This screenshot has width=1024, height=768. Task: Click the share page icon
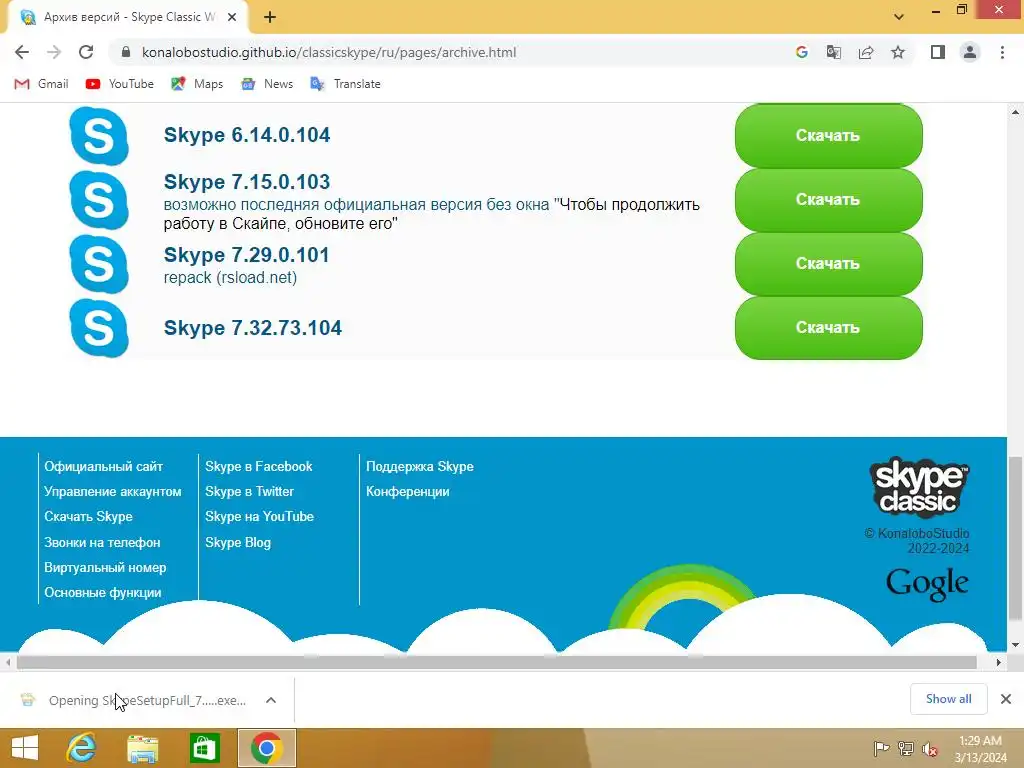866,52
